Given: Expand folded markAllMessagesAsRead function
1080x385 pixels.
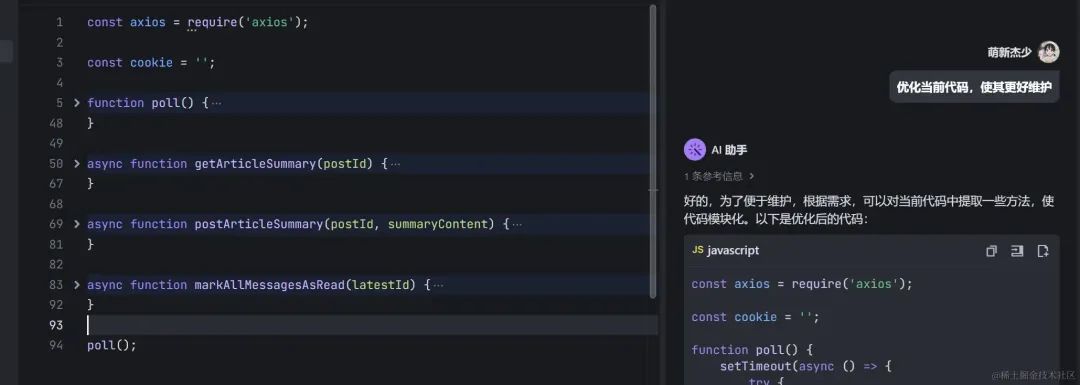Looking at the screenshot, I should point(76,284).
